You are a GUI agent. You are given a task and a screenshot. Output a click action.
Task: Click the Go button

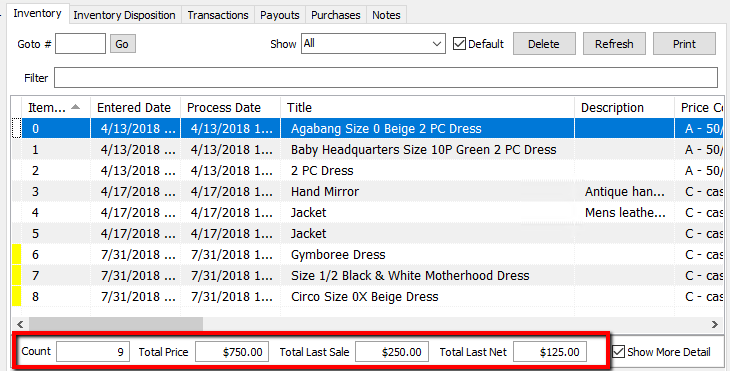pos(122,44)
